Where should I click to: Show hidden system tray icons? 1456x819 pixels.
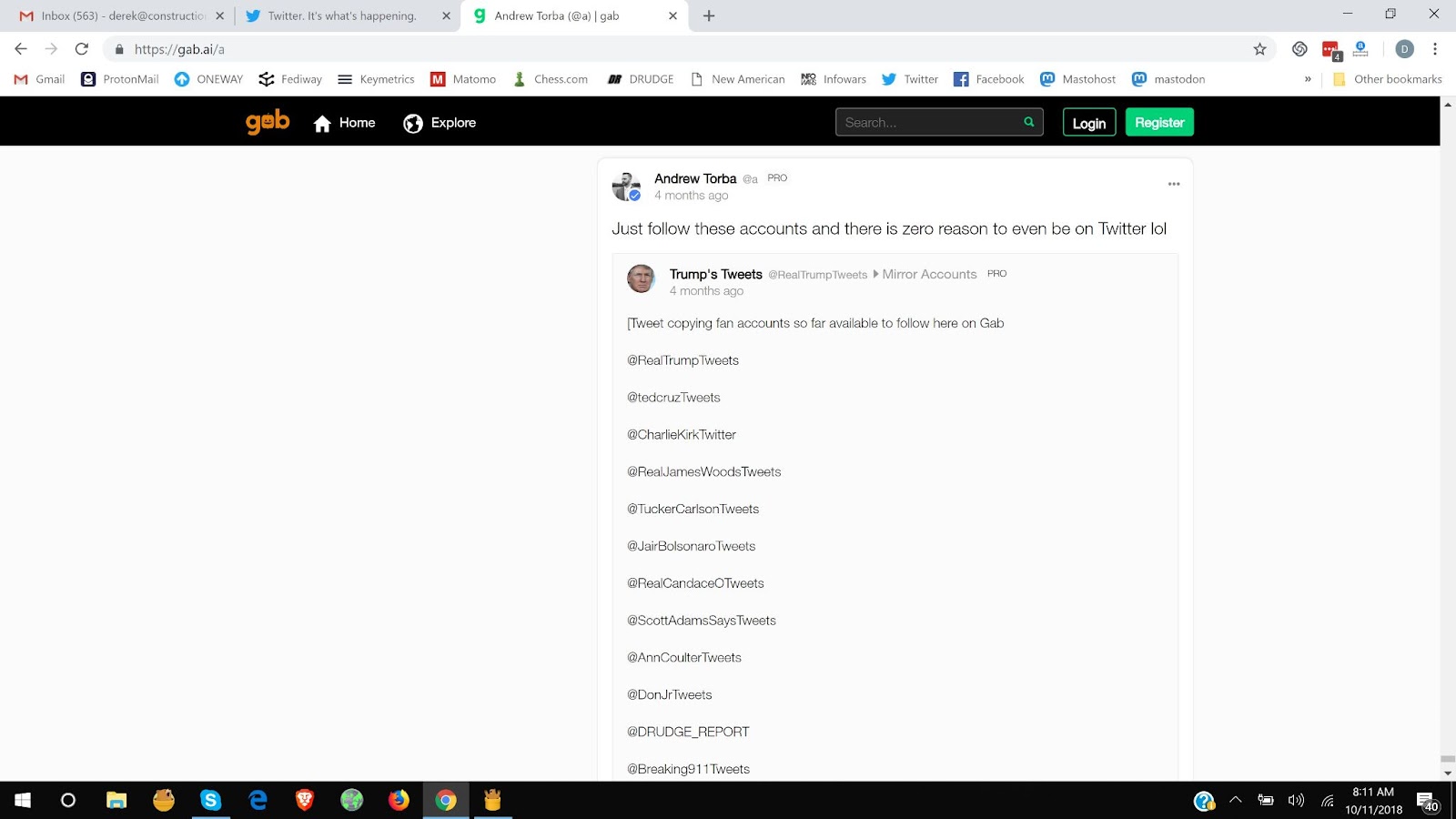(x=1235, y=800)
